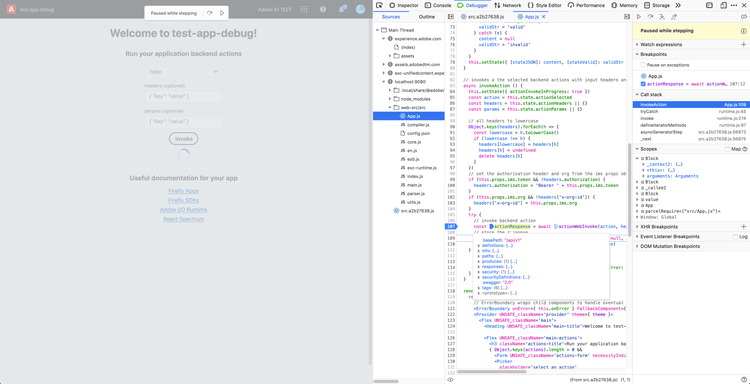Viewport: 750px width, 384px height.
Task: Open the Firefly Apps link
Action: (x=183, y=191)
